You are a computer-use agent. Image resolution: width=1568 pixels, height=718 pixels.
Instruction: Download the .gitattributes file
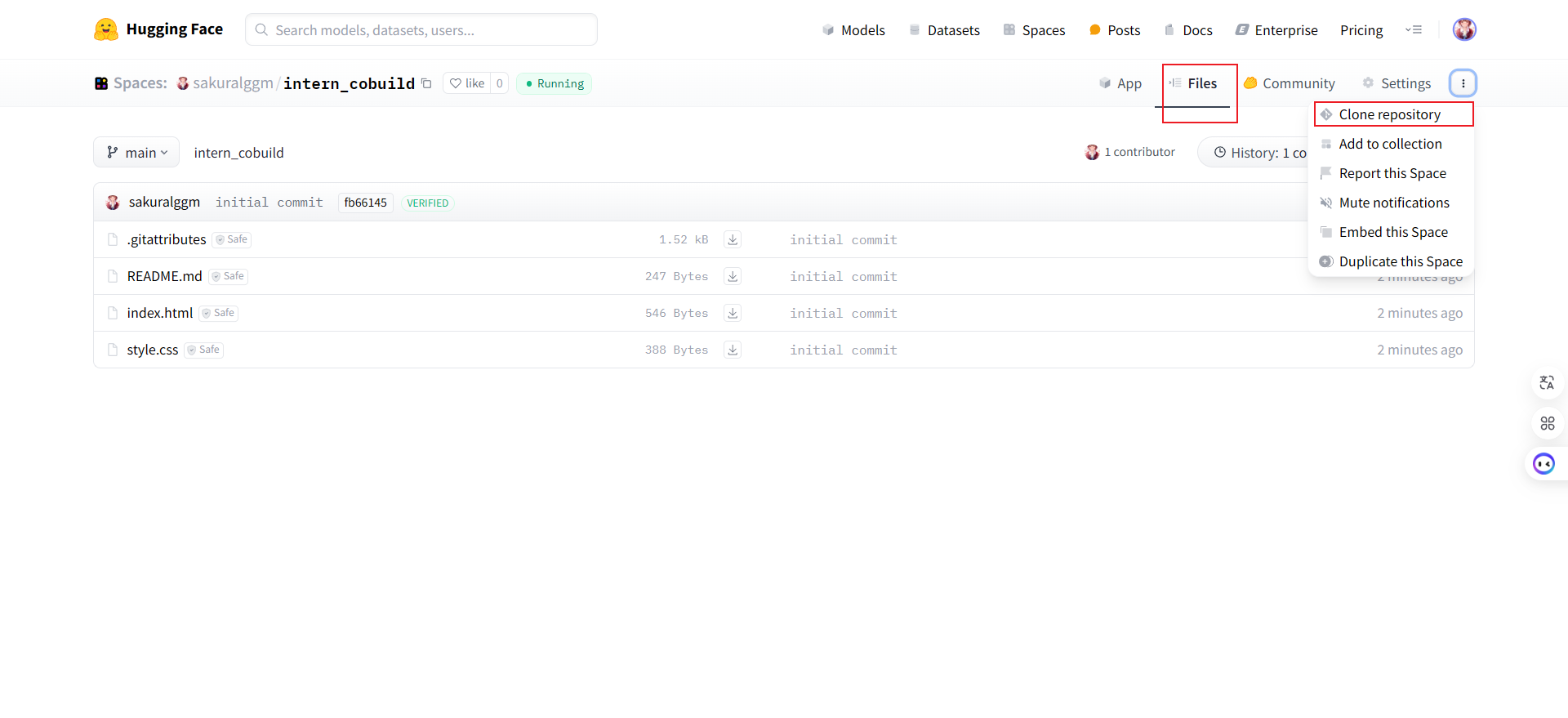pos(733,239)
